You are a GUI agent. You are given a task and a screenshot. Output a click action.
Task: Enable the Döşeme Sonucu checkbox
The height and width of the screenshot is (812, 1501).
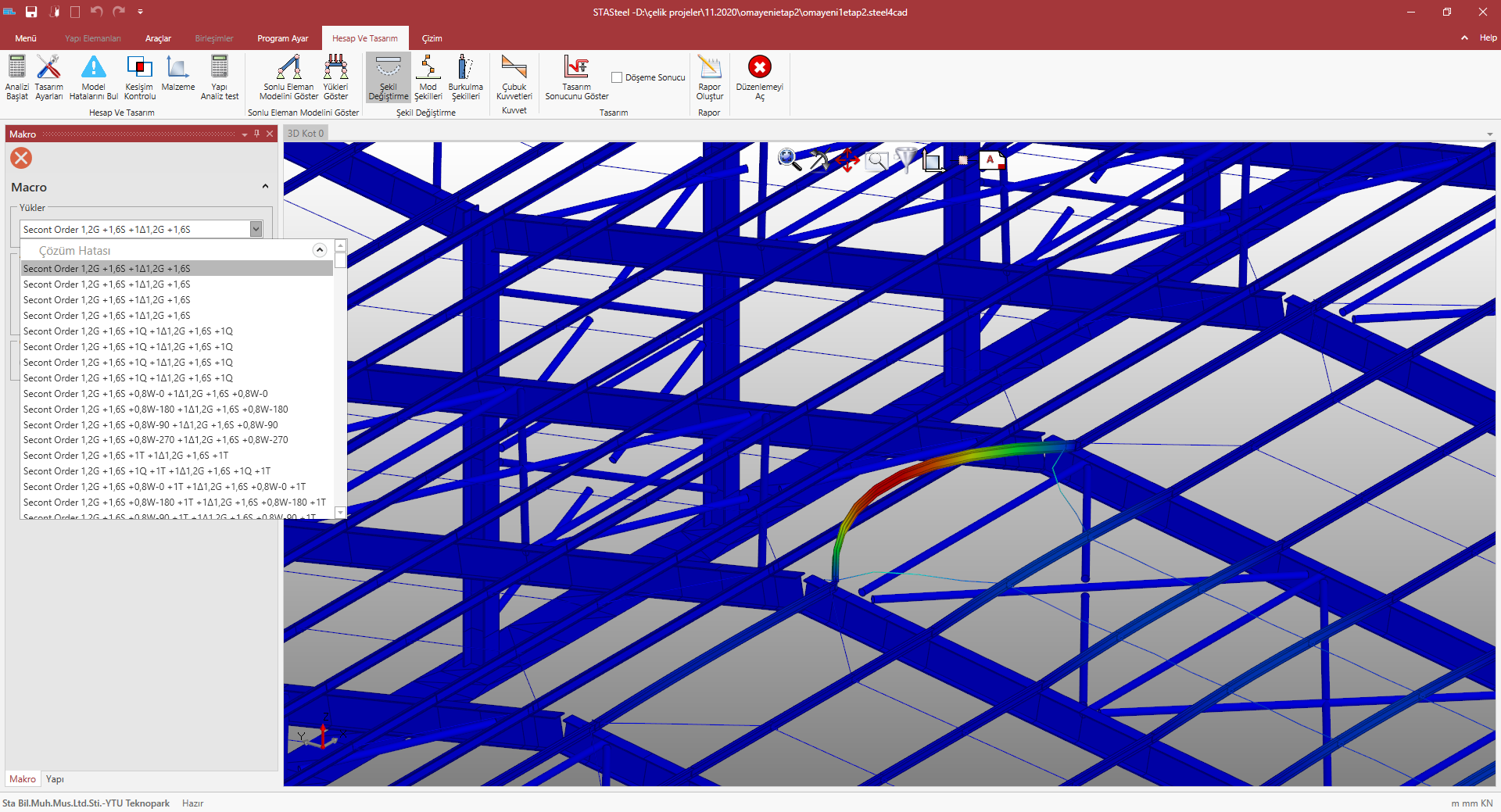click(617, 77)
